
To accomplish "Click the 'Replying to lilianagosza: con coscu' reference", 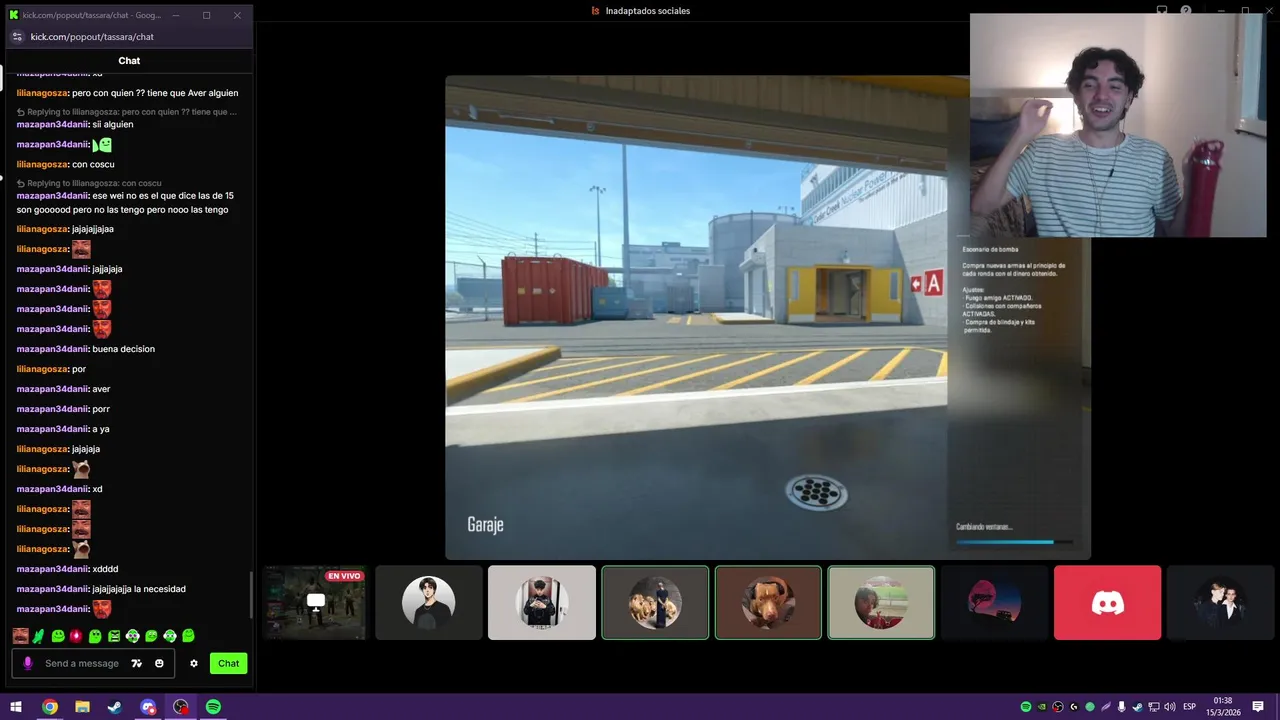I will (x=89, y=184).
